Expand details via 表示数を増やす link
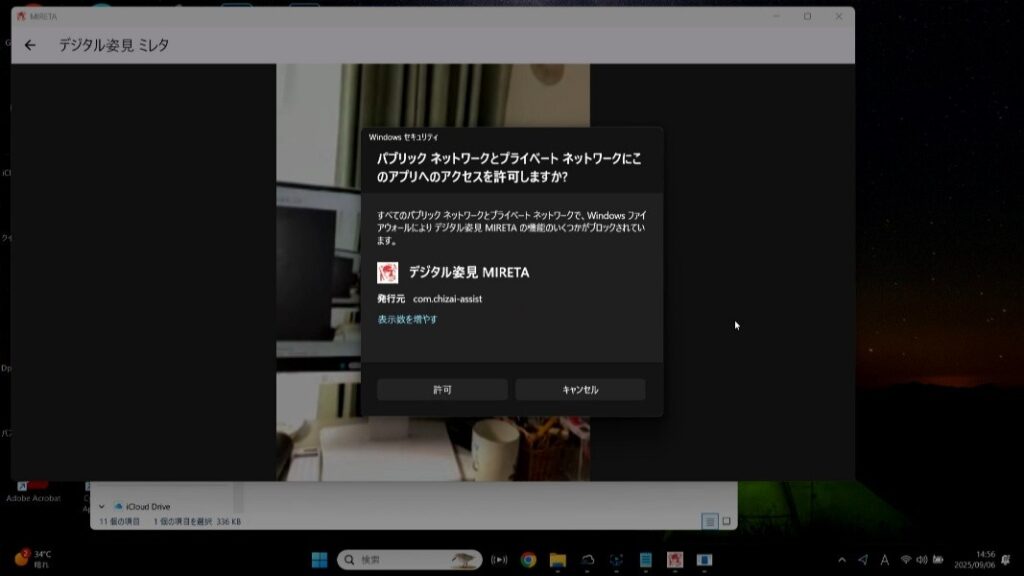 point(407,320)
